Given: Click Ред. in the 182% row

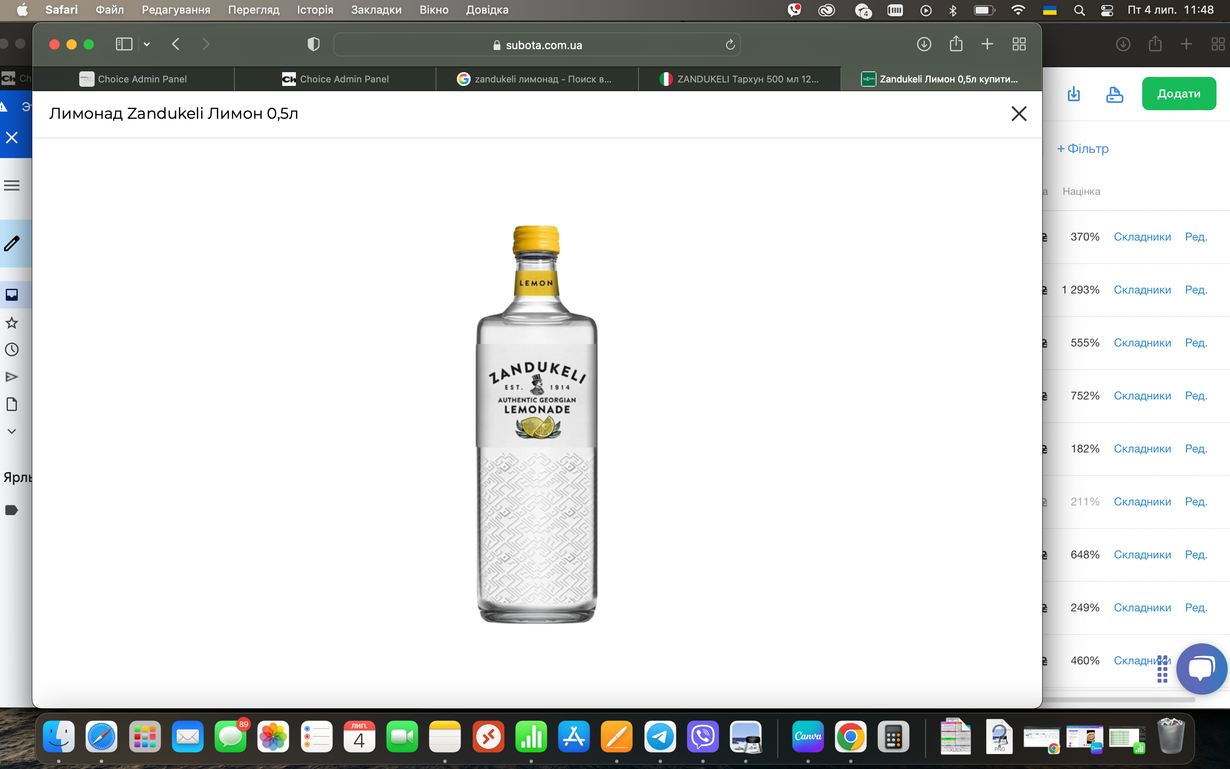Looking at the screenshot, I should (1196, 449).
